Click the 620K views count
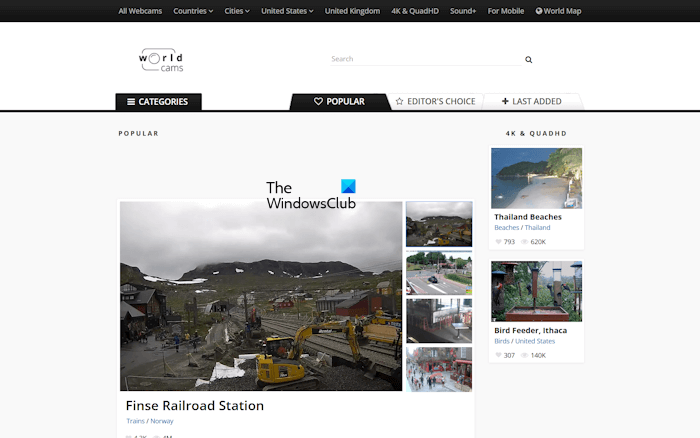This screenshot has height=438, width=700. 538,242
